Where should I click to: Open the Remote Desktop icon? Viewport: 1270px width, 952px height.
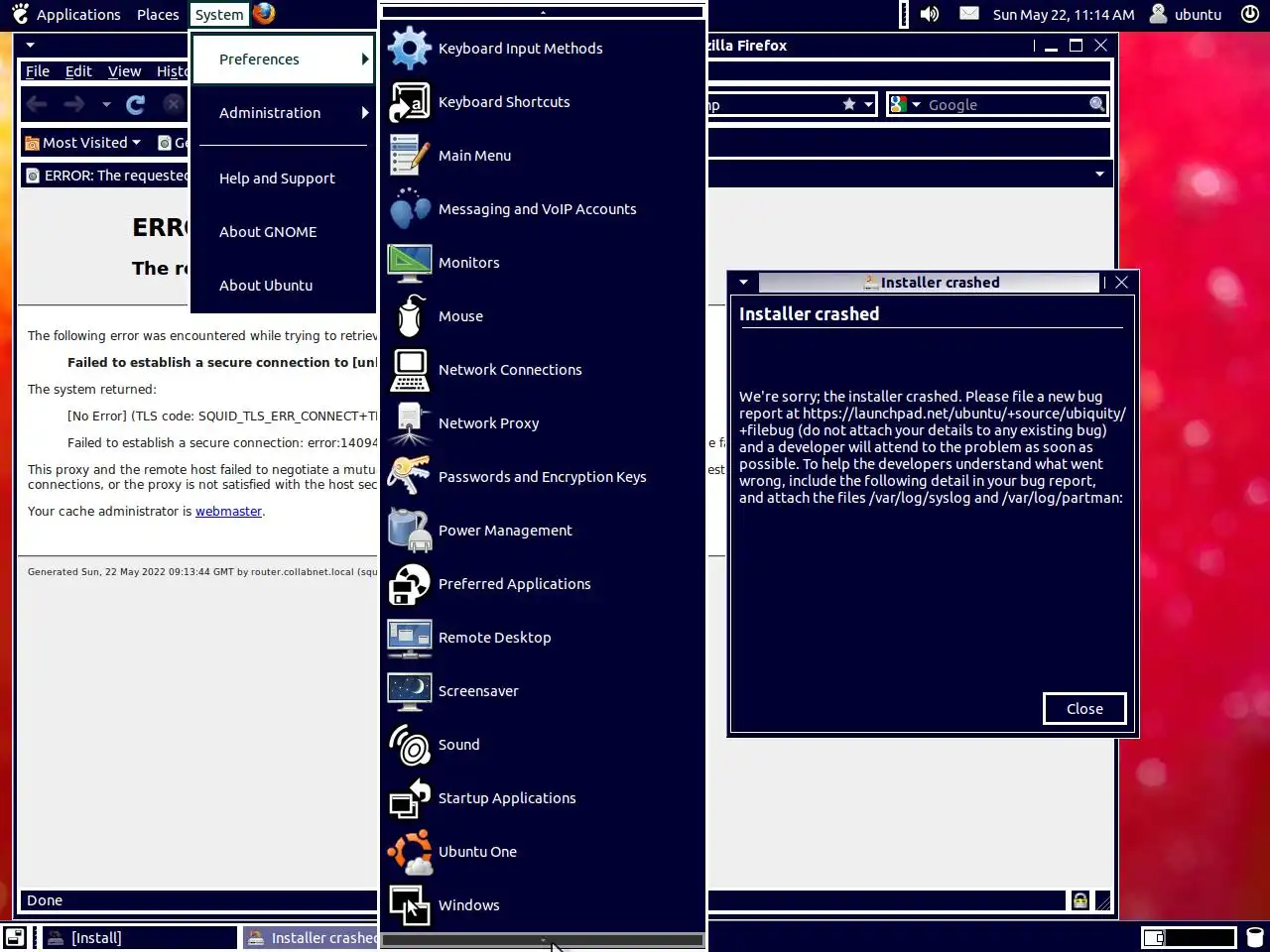coord(410,638)
